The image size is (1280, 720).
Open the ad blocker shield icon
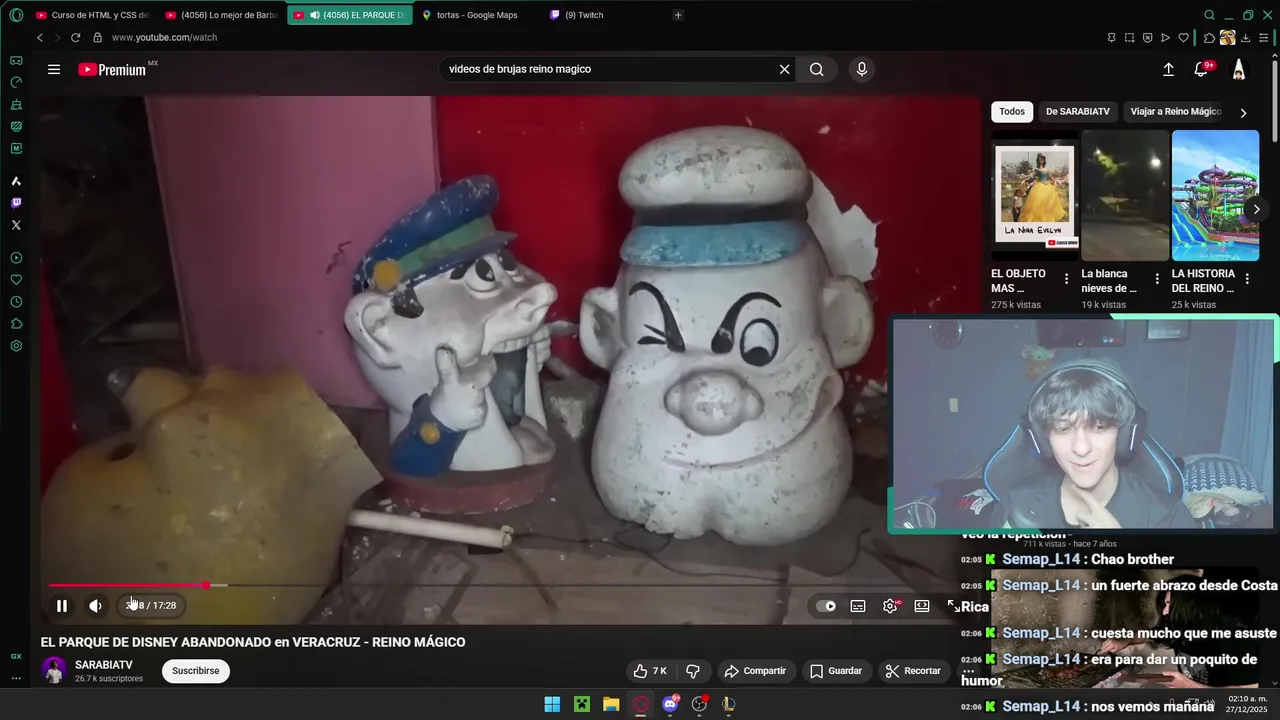pos(1147,38)
